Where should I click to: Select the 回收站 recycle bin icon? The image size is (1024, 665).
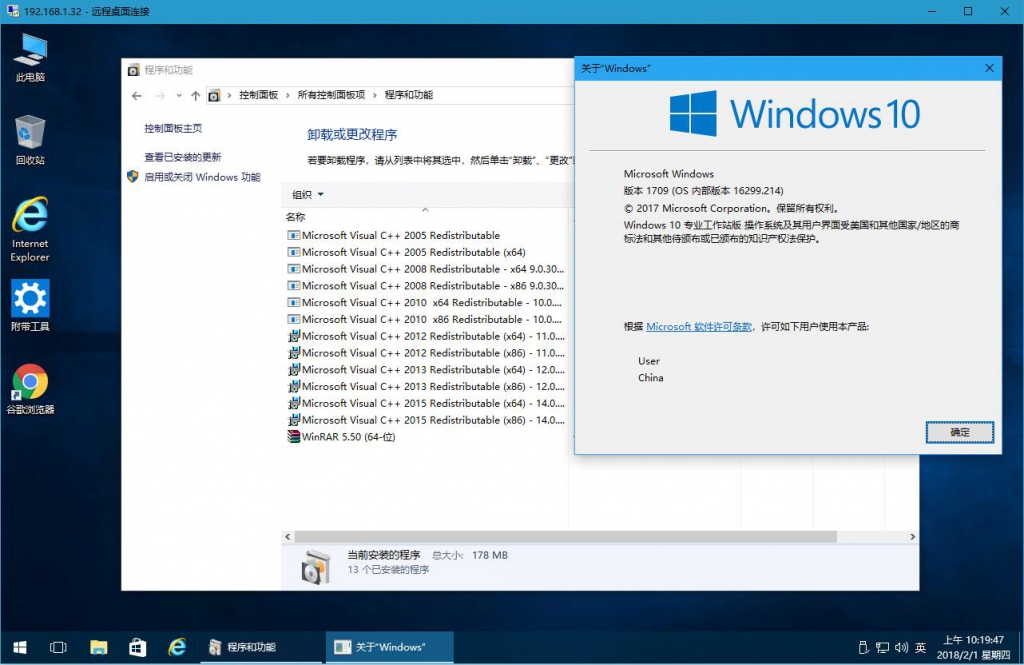click(x=30, y=140)
